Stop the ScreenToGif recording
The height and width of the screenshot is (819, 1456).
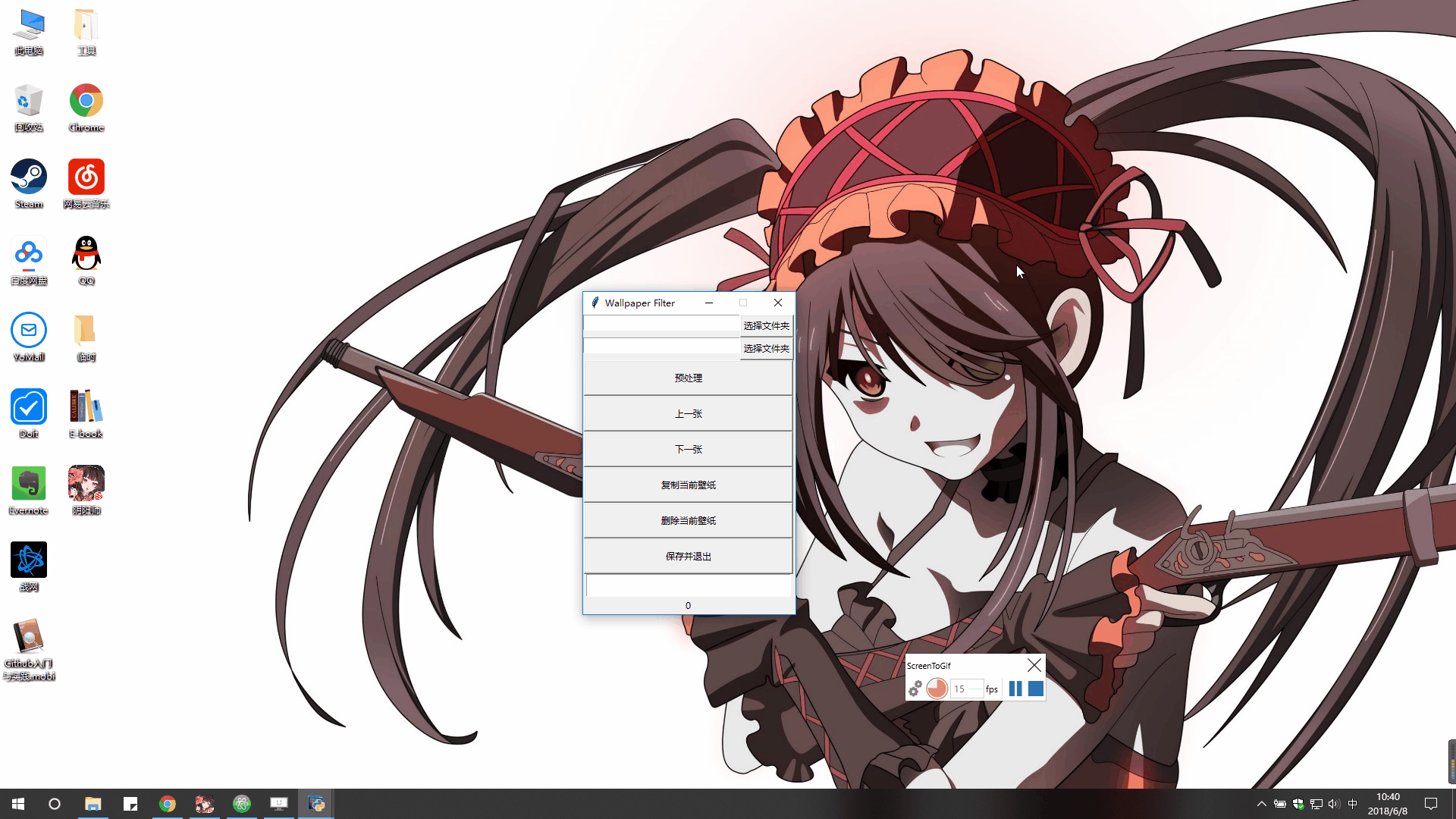(1036, 689)
